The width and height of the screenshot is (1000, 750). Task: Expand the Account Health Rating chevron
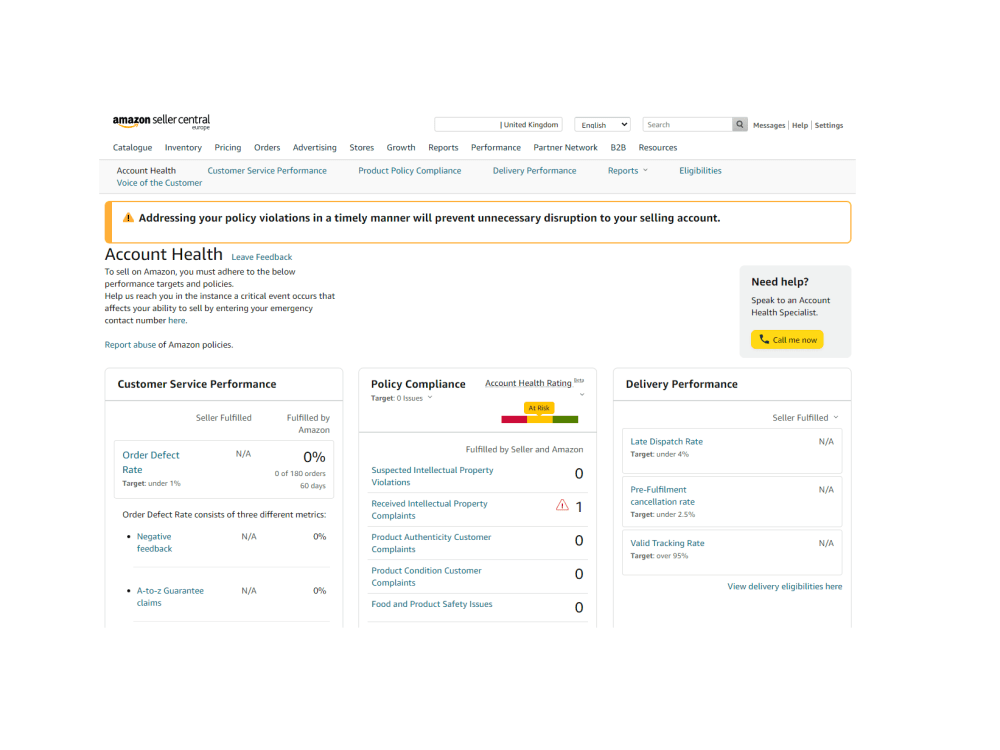coord(582,395)
